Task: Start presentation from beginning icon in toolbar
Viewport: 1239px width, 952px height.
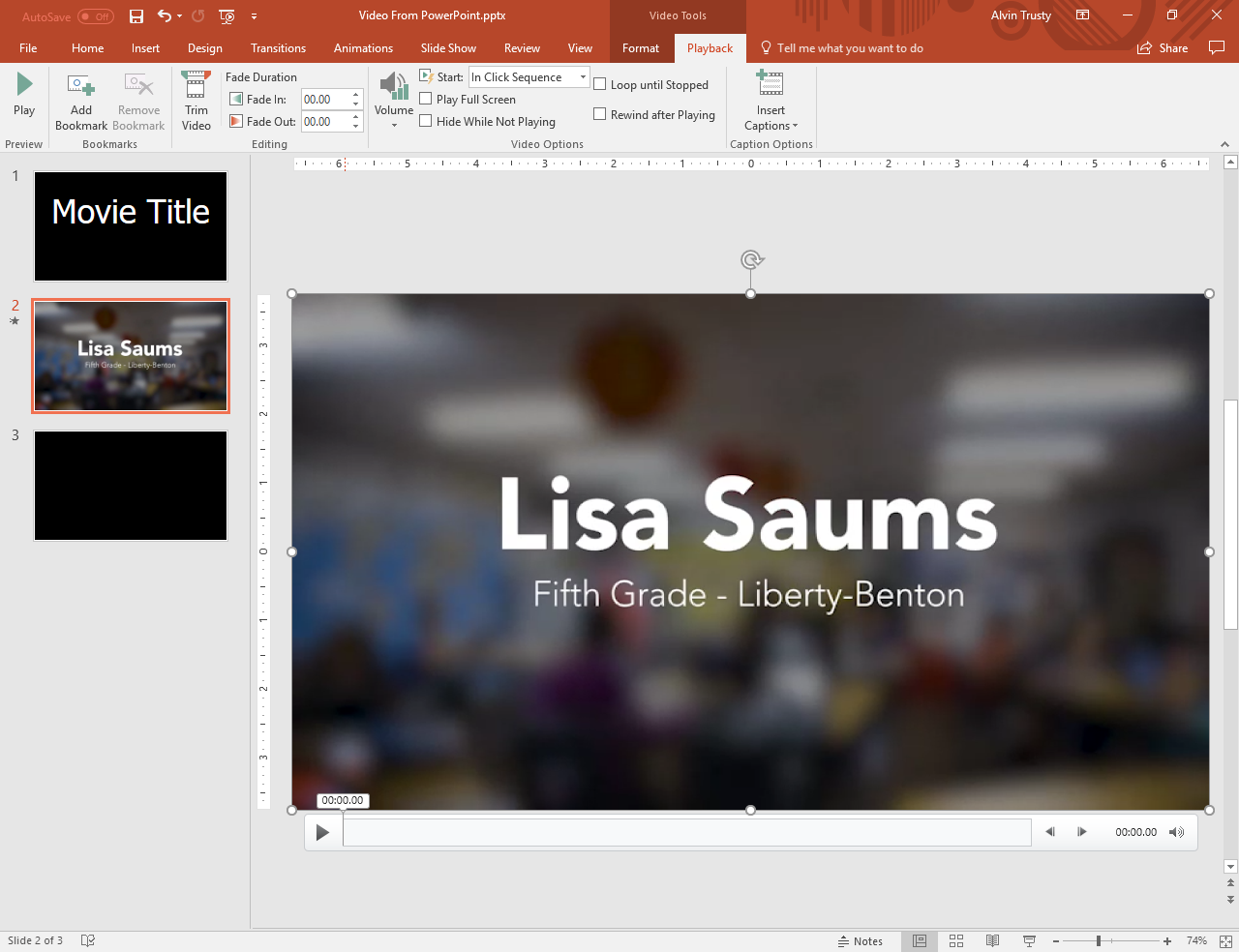Action: (x=227, y=16)
